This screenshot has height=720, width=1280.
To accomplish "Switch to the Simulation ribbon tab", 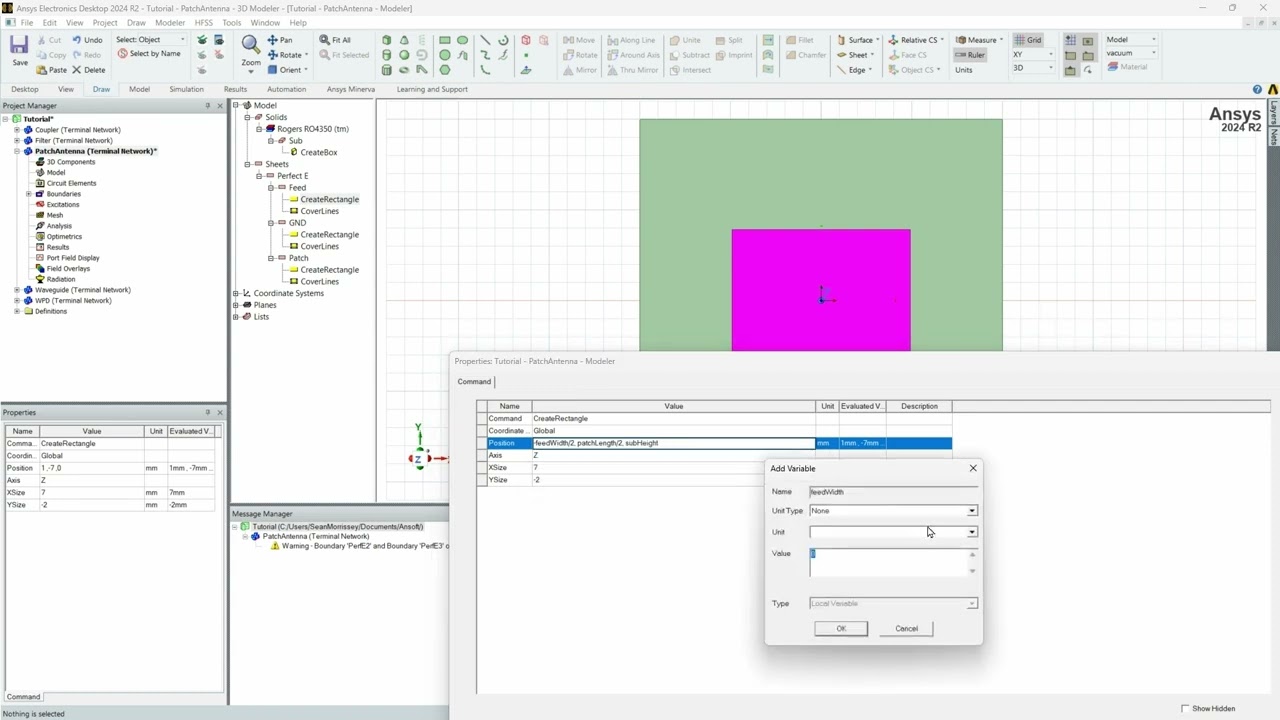I will (x=186, y=89).
